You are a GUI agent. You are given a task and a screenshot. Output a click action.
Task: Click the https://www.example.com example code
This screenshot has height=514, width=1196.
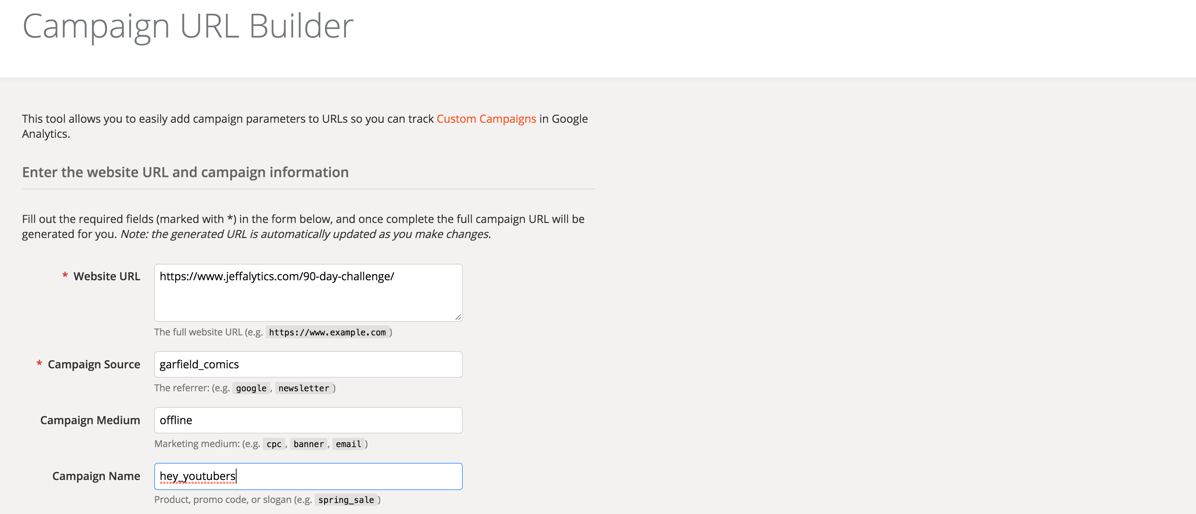(x=328, y=332)
